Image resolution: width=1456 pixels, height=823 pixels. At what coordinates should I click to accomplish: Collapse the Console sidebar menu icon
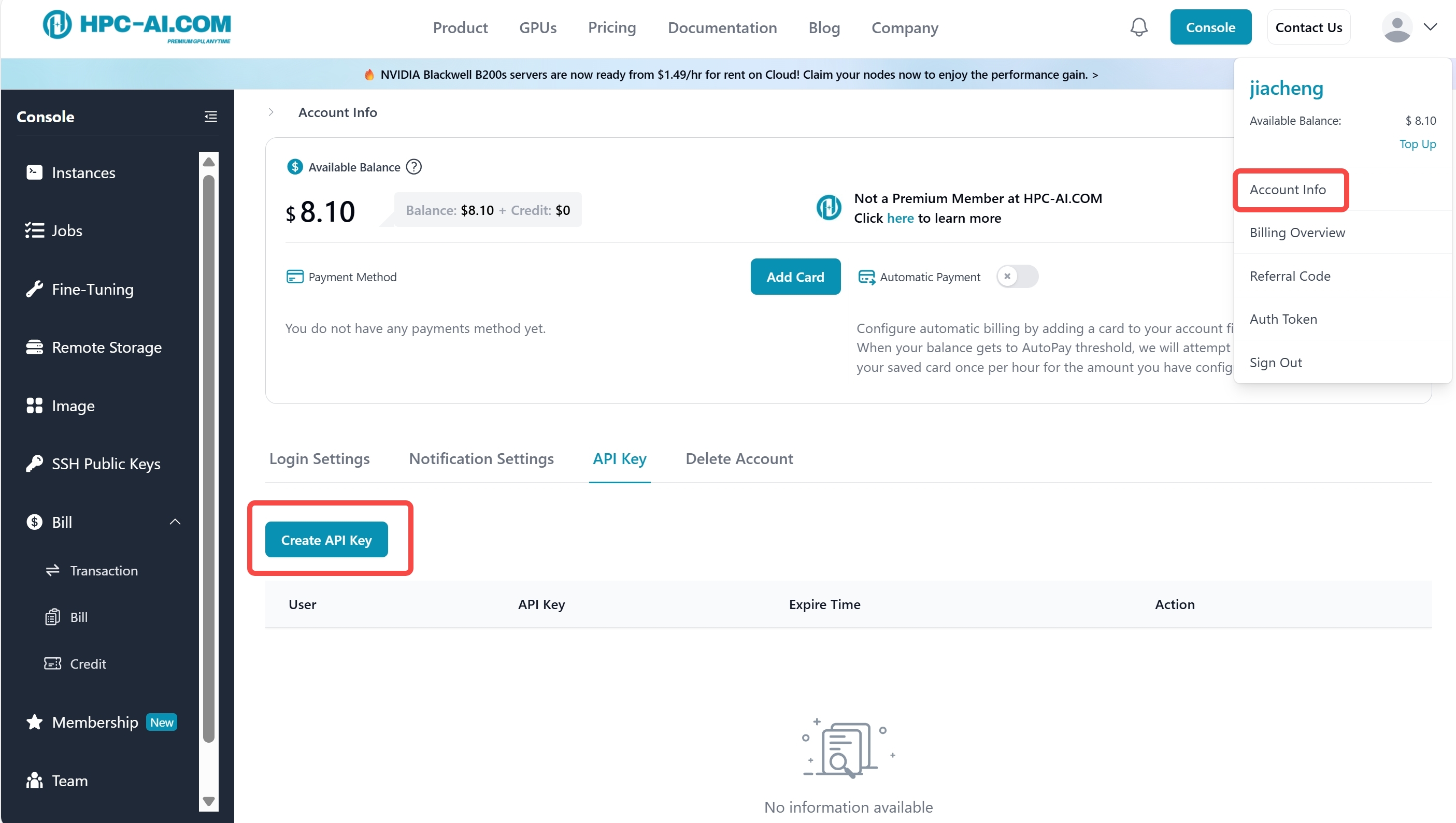tap(210, 117)
